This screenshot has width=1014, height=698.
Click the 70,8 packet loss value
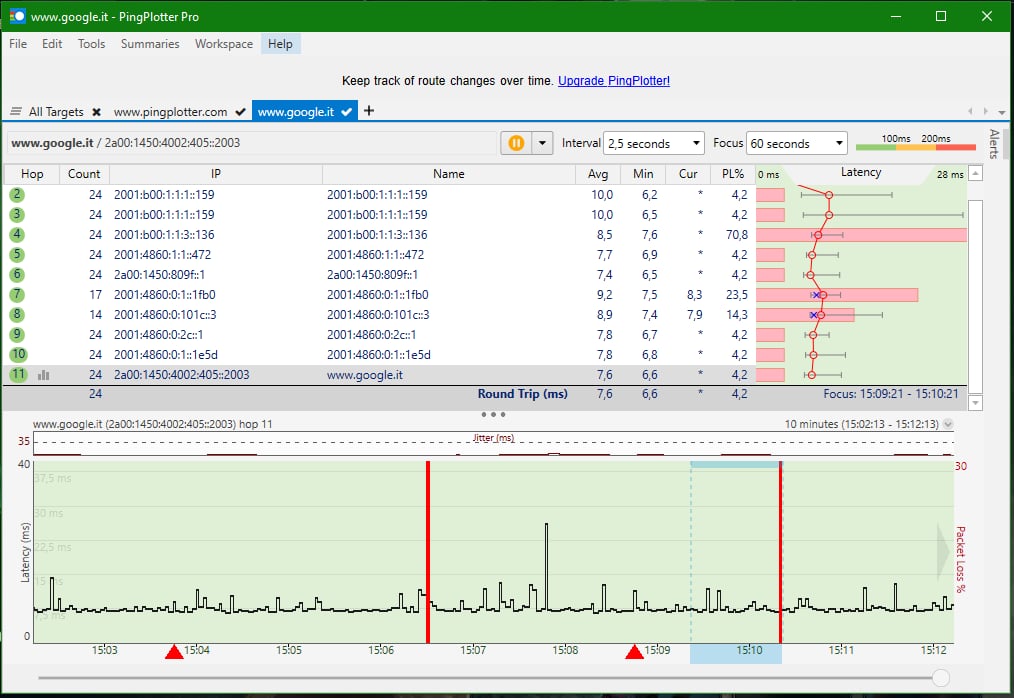click(x=737, y=235)
